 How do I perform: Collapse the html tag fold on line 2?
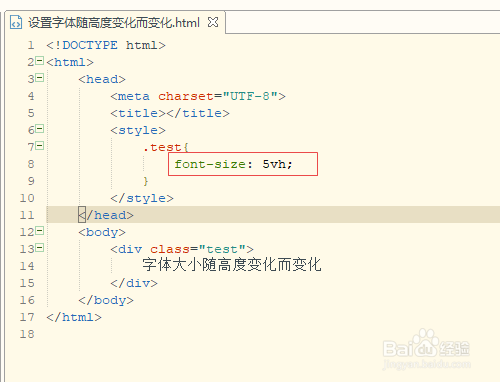pos(39,61)
